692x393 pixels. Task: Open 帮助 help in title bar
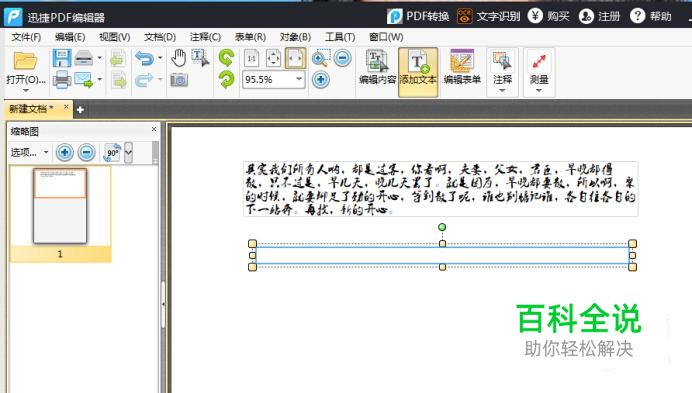[x=651, y=16]
